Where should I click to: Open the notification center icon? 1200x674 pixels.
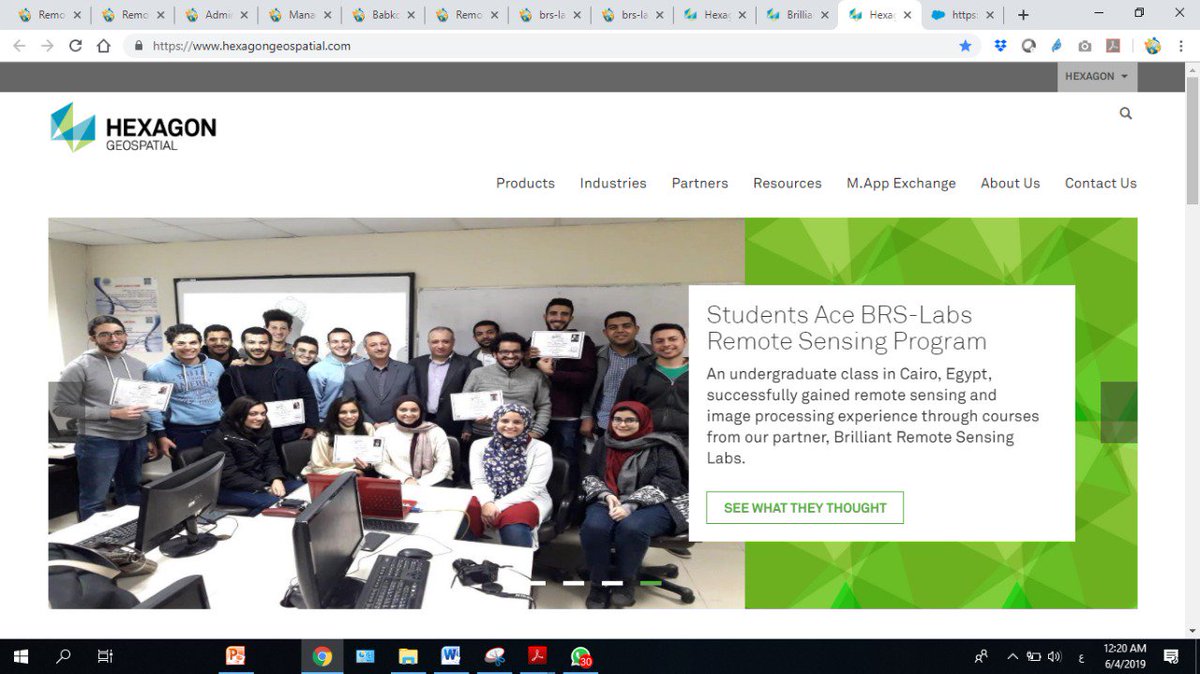(x=1171, y=656)
